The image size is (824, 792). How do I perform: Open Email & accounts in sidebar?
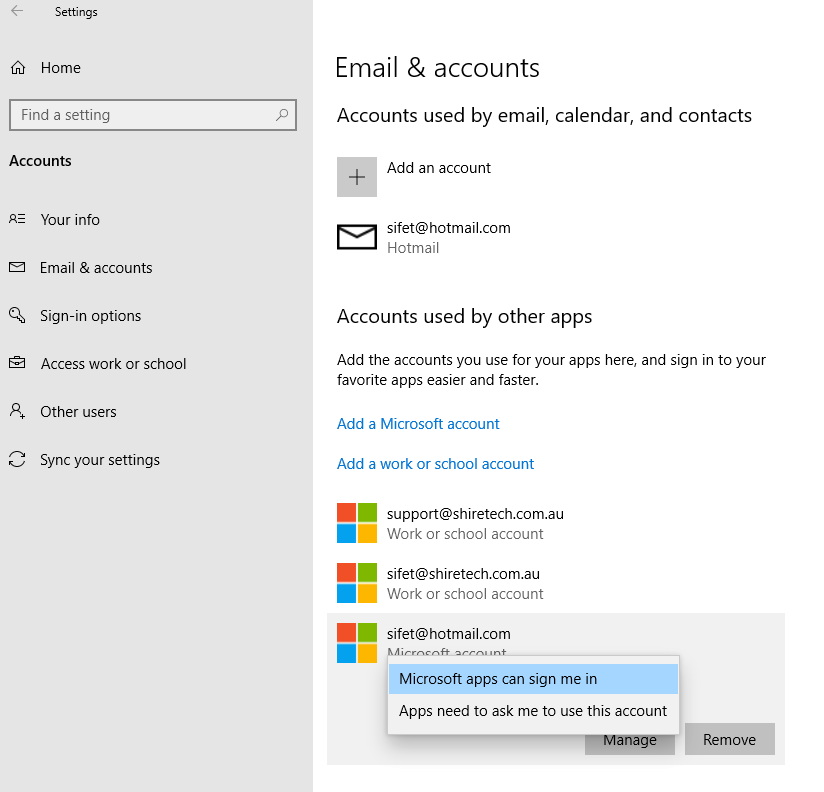tap(96, 268)
